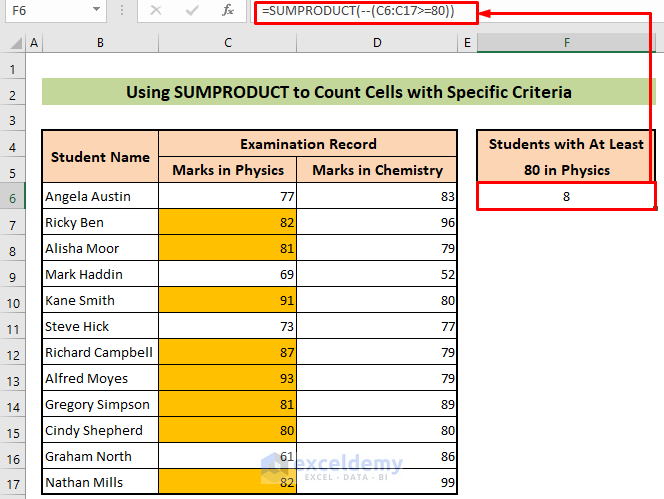Click the title 'Using SUMPRODUCT to Count Cells'
This screenshot has height=499, width=664.
pos(349,92)
